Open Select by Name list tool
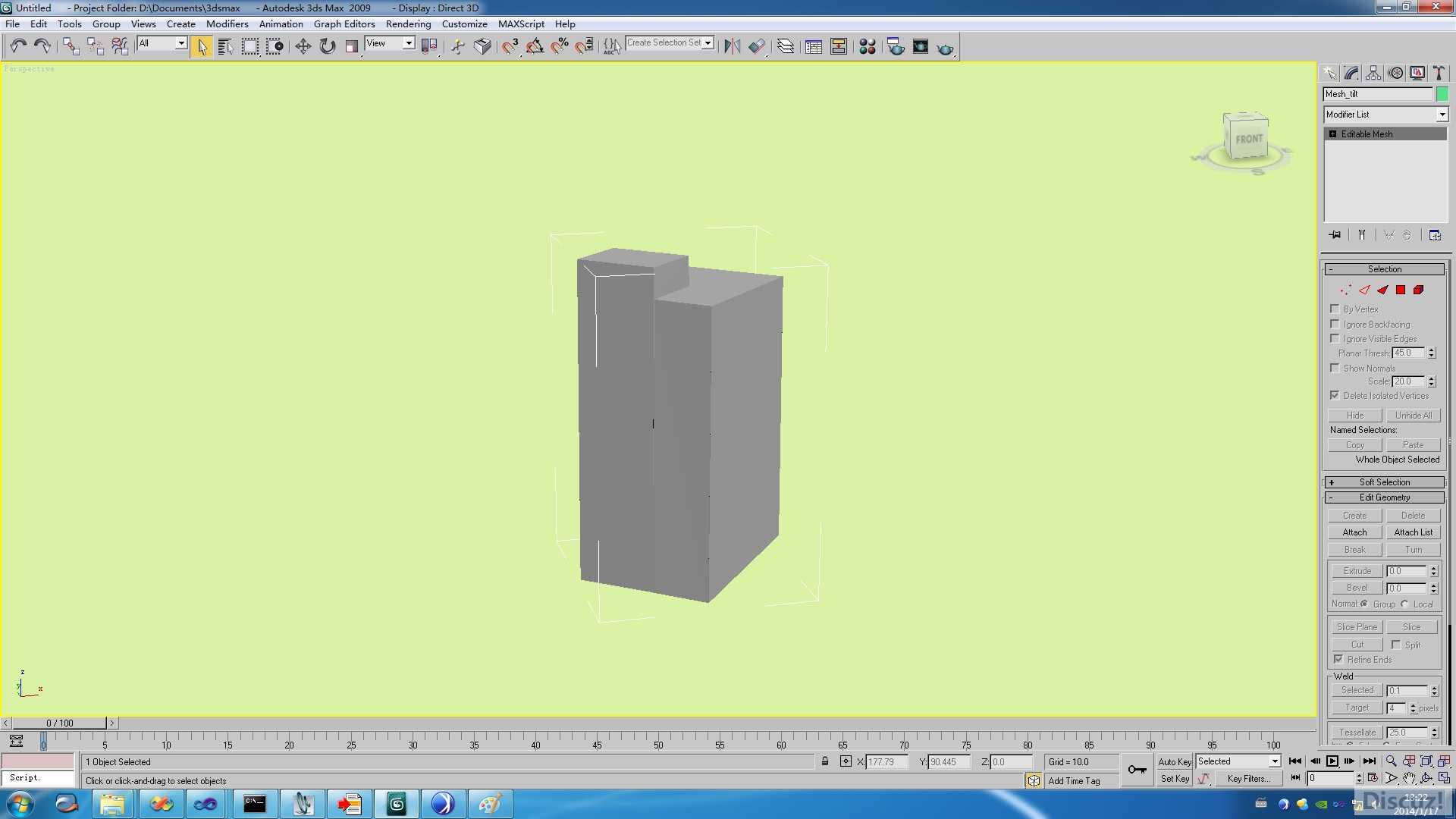This screenshot has width=1456, height=819. pyautogui.click(x=225, y=46)
